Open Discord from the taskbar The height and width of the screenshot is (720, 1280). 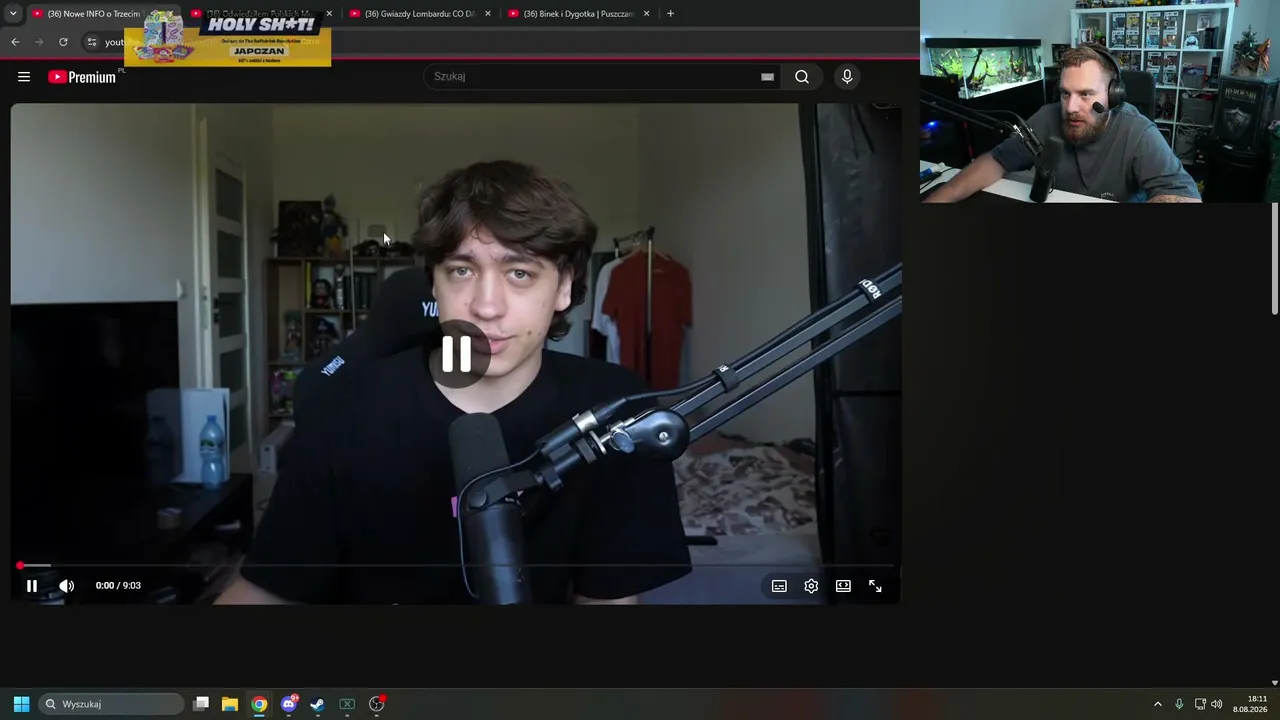point(289,704)
